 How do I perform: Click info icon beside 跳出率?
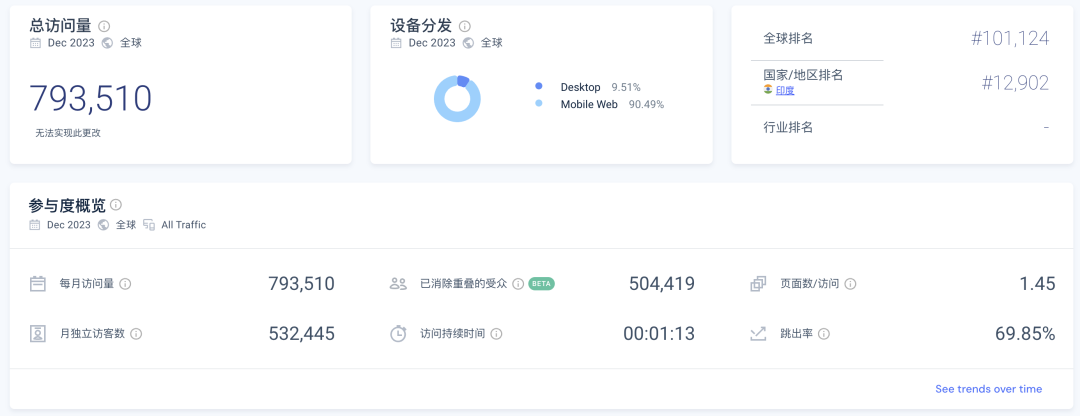[824, 334]
